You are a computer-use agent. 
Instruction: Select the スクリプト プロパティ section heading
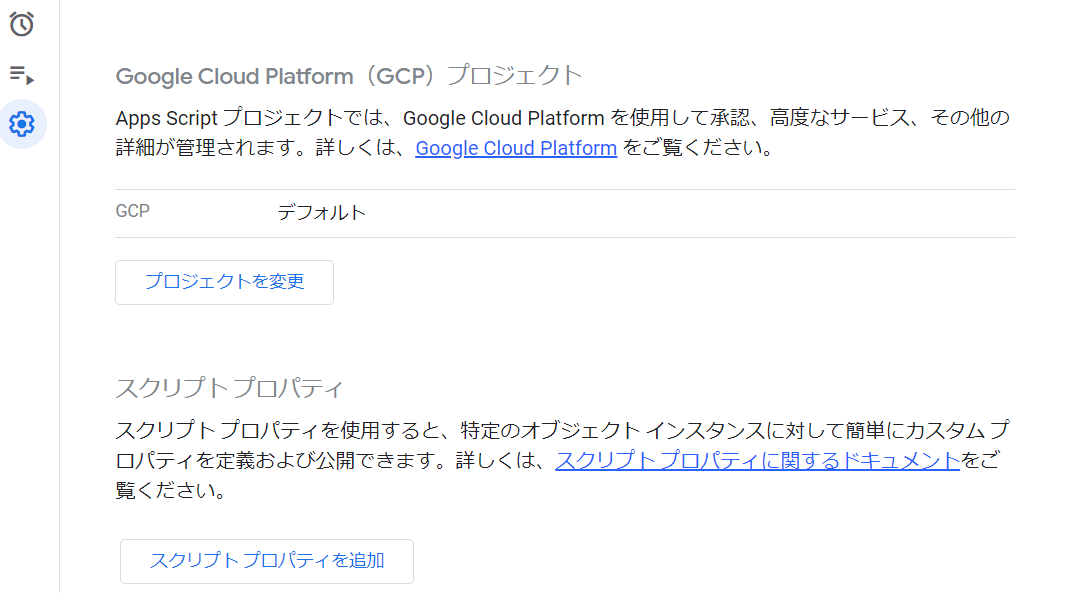[229, 388]
